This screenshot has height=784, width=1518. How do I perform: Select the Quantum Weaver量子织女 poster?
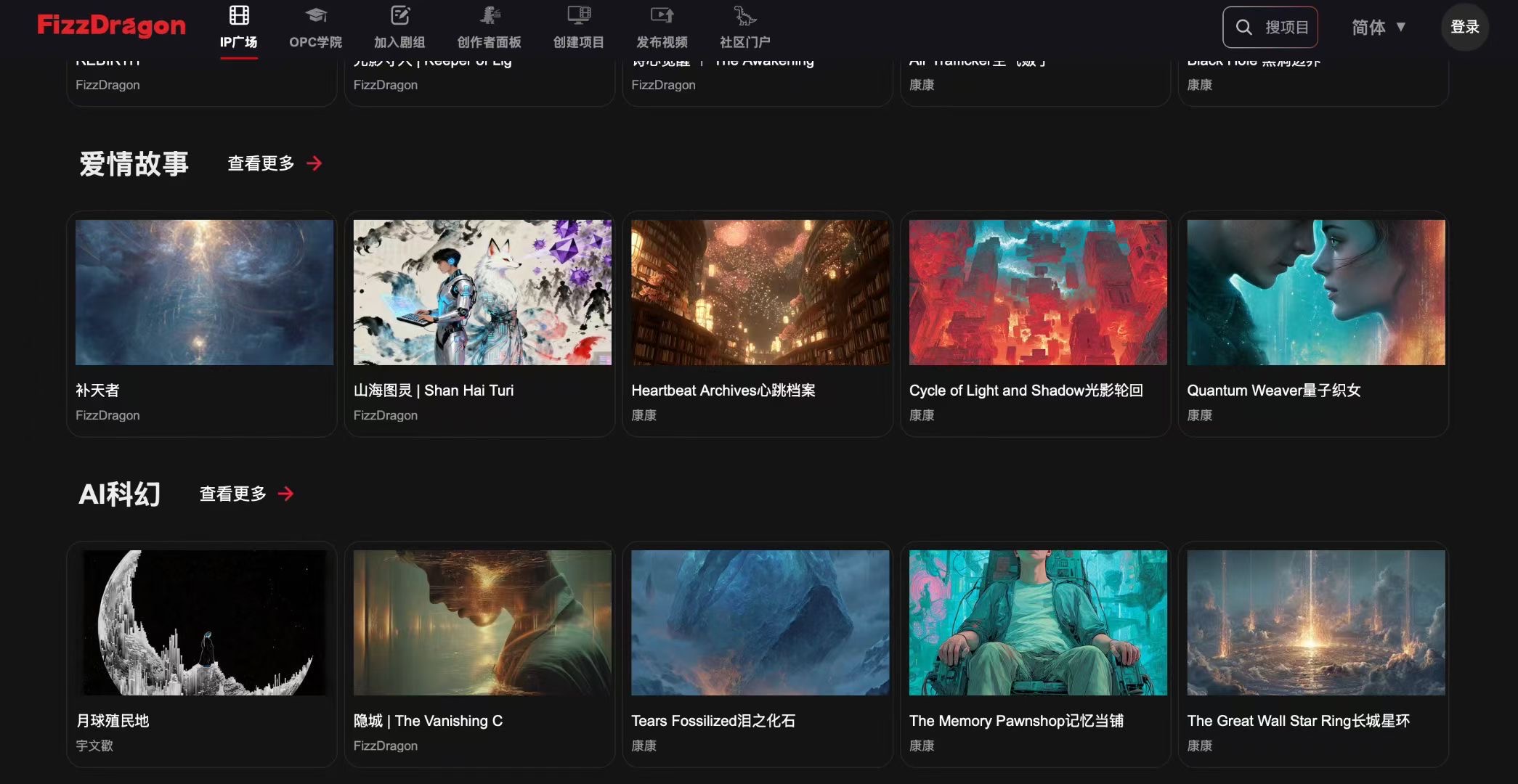(x=1315, y=293)
